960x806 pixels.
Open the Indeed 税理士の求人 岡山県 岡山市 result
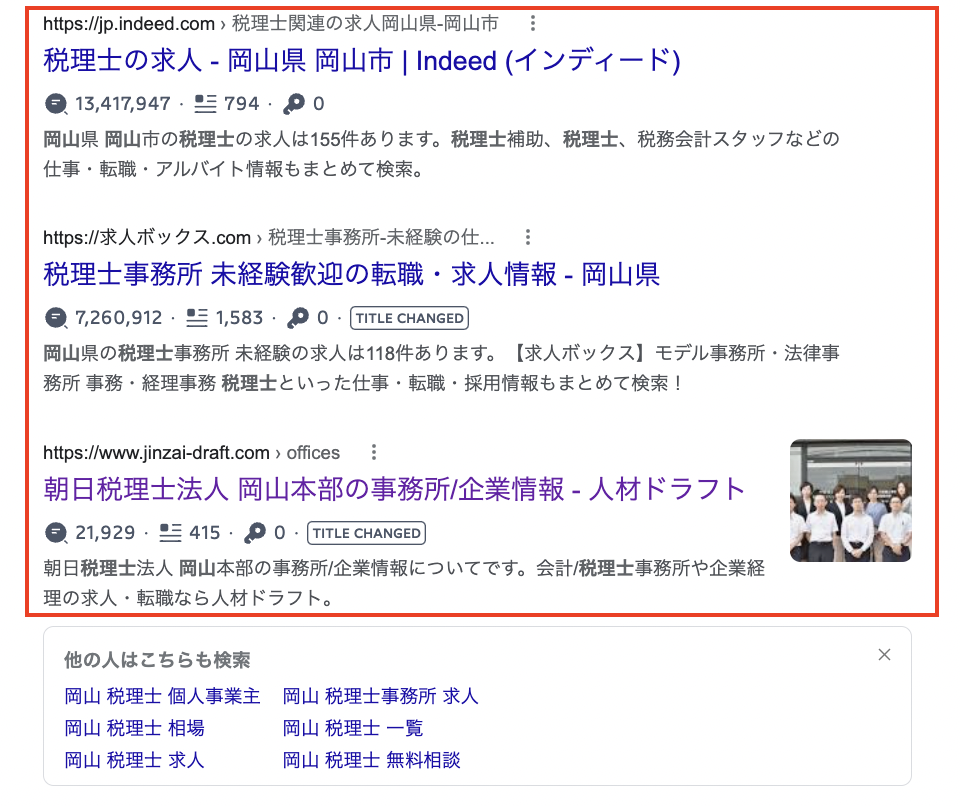362,61
